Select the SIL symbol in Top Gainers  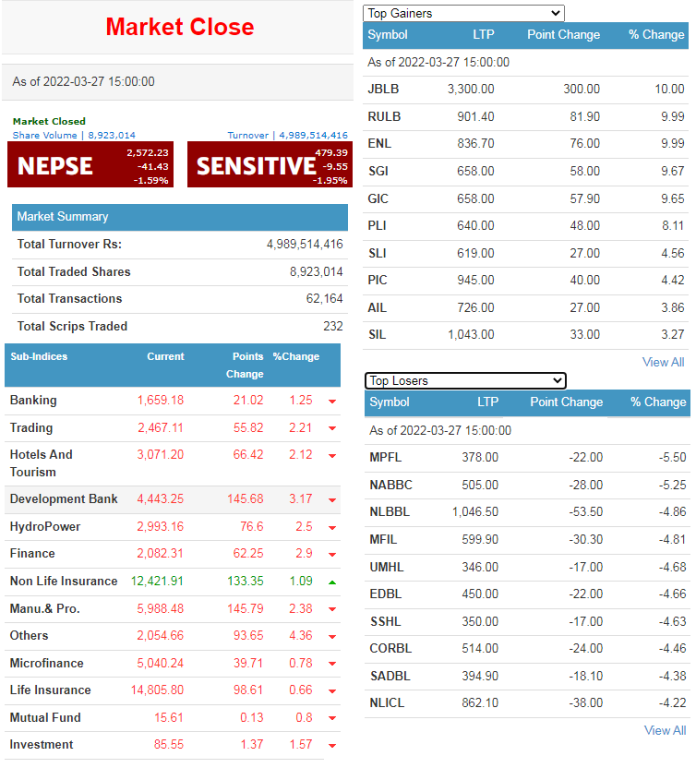tap(377, 335)
